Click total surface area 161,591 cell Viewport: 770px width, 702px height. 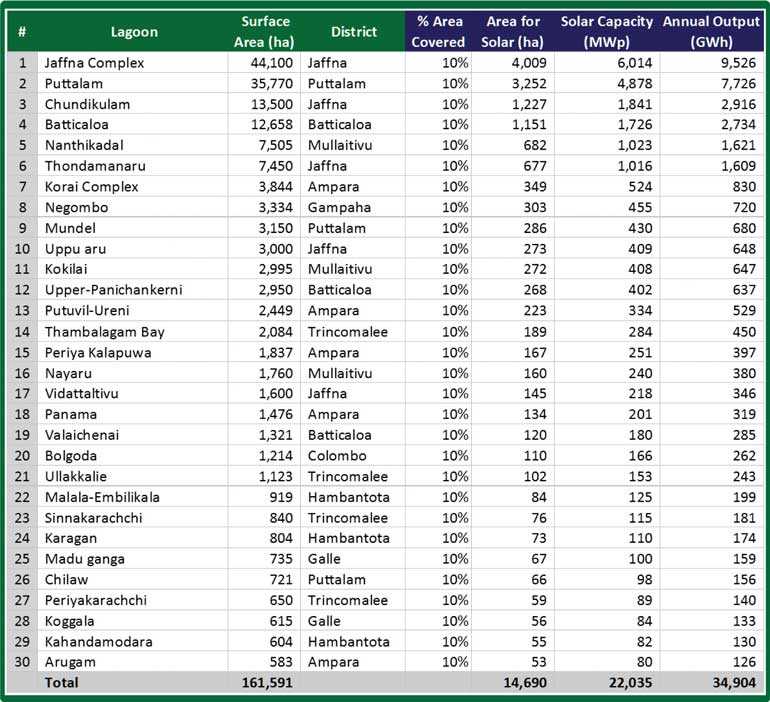click(x=264, y=682)
